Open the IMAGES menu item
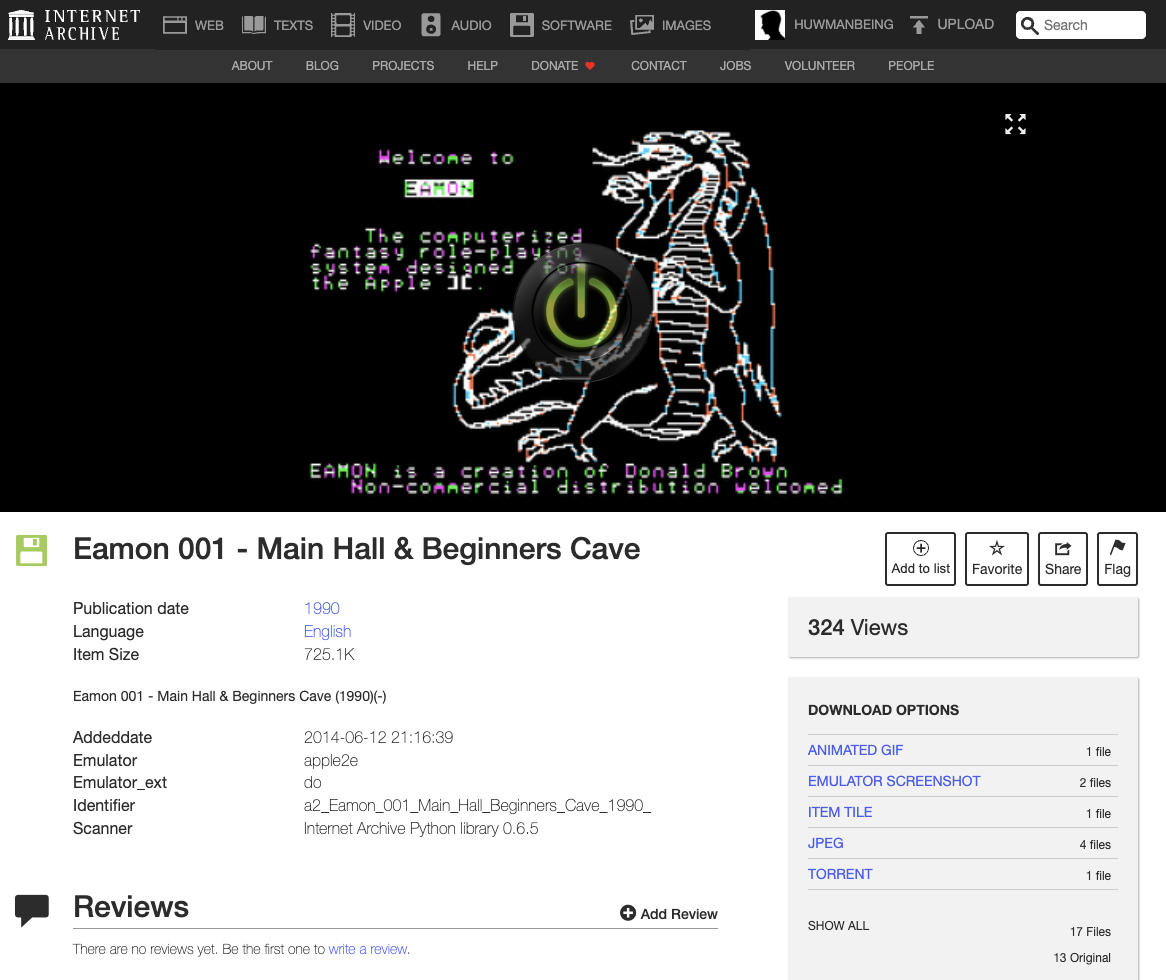 coord(686,25)
